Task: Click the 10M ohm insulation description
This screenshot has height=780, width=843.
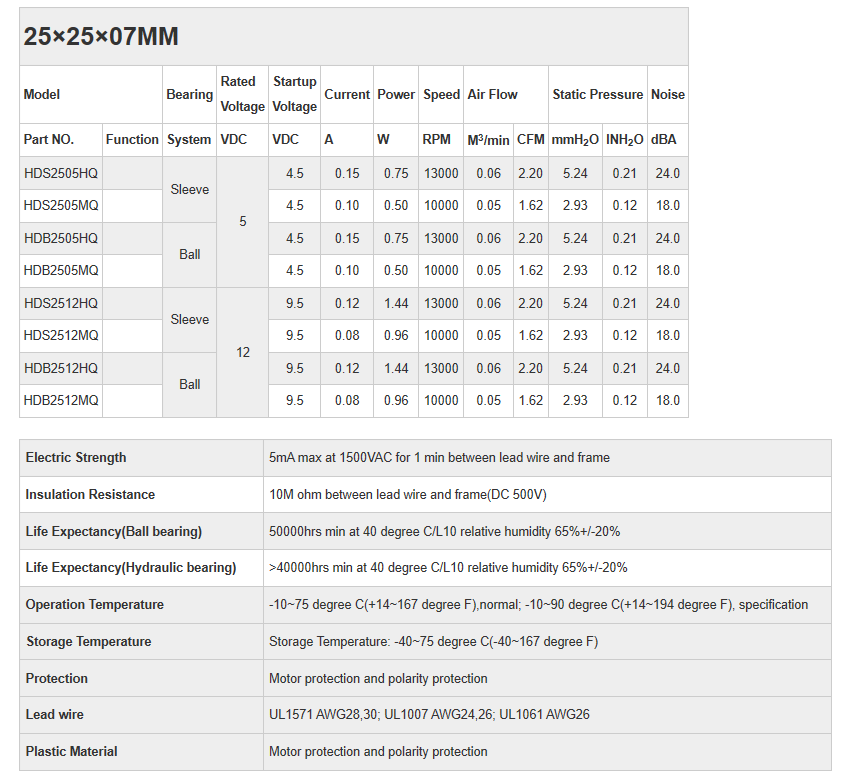Action: pyautogui.click(x=408, y=495)
